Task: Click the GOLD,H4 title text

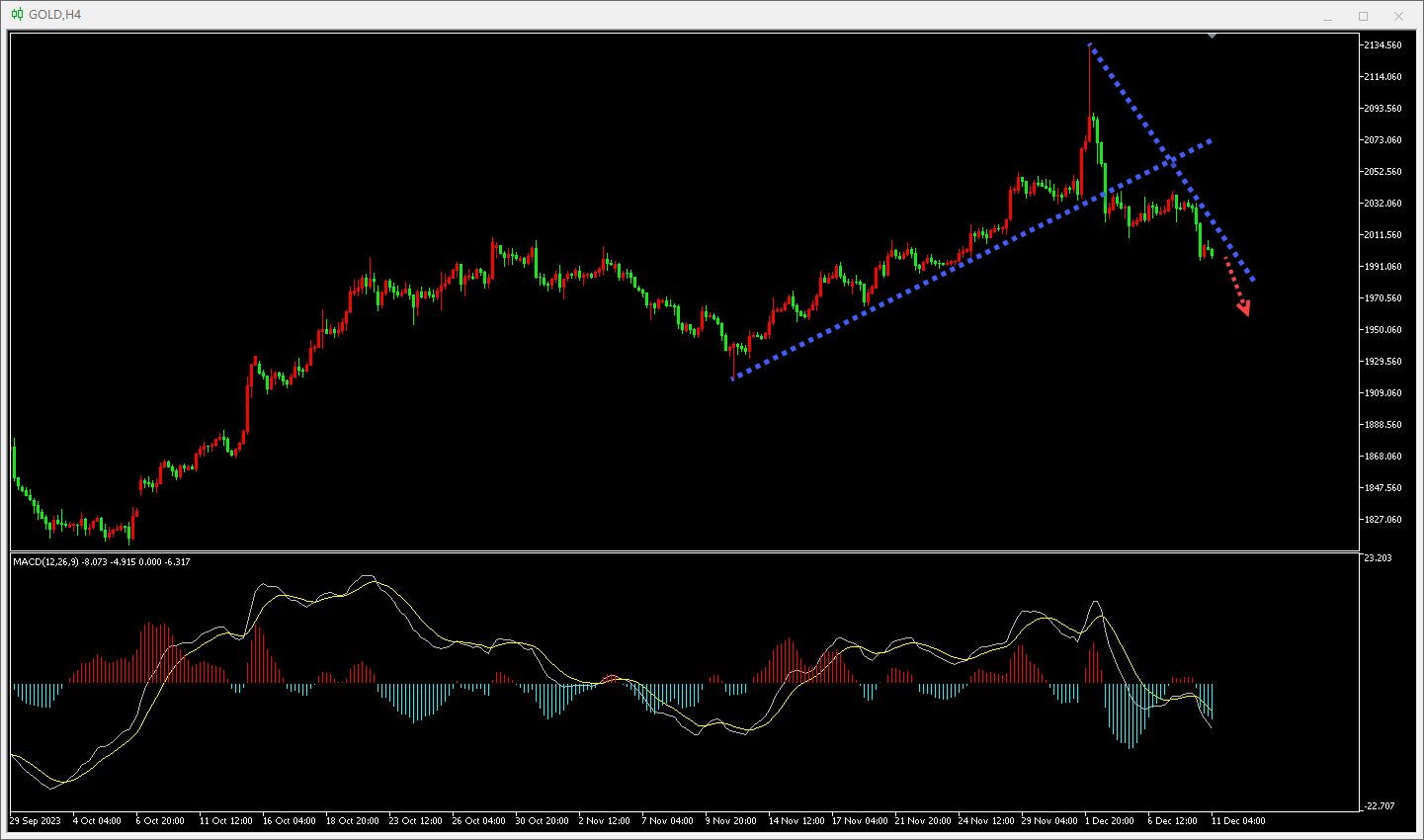Action: 55,15
